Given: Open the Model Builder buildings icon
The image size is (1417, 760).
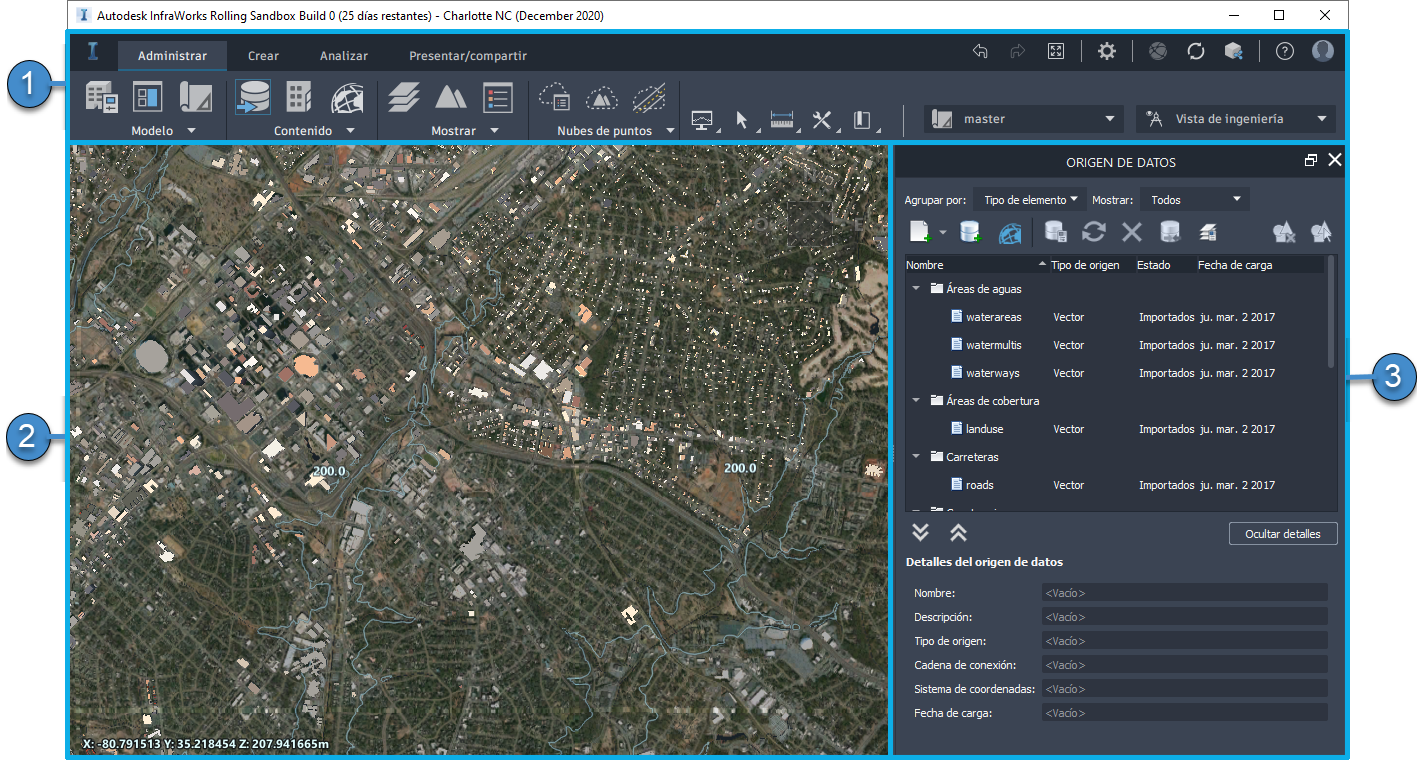Looking at the screenshot, I should tap(101, 97).
